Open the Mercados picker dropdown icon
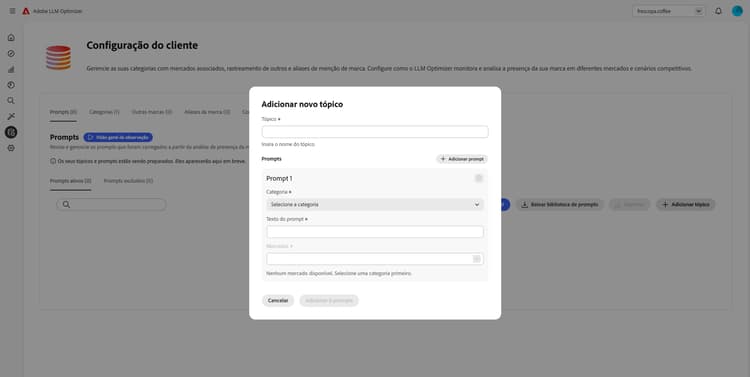The image size is (750, 377). pos(476,259)
